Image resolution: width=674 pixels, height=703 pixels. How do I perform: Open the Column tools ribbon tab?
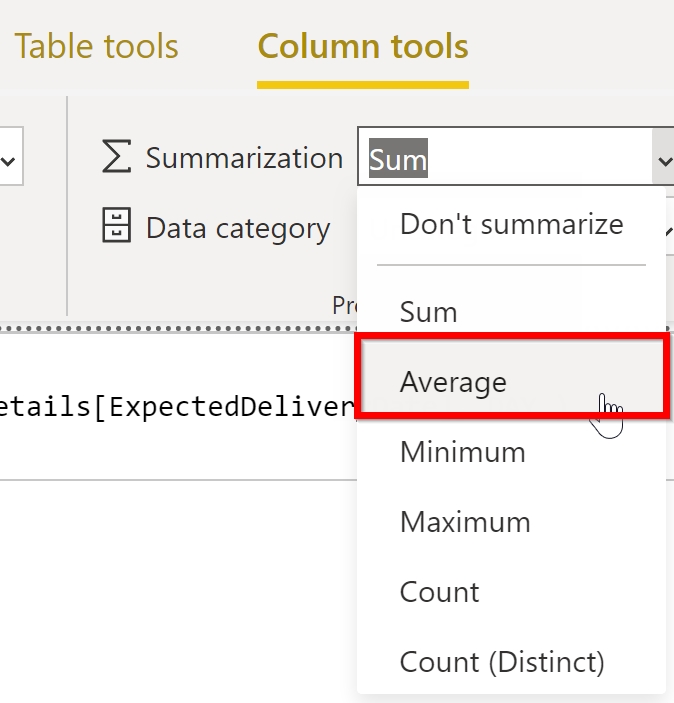363,46
